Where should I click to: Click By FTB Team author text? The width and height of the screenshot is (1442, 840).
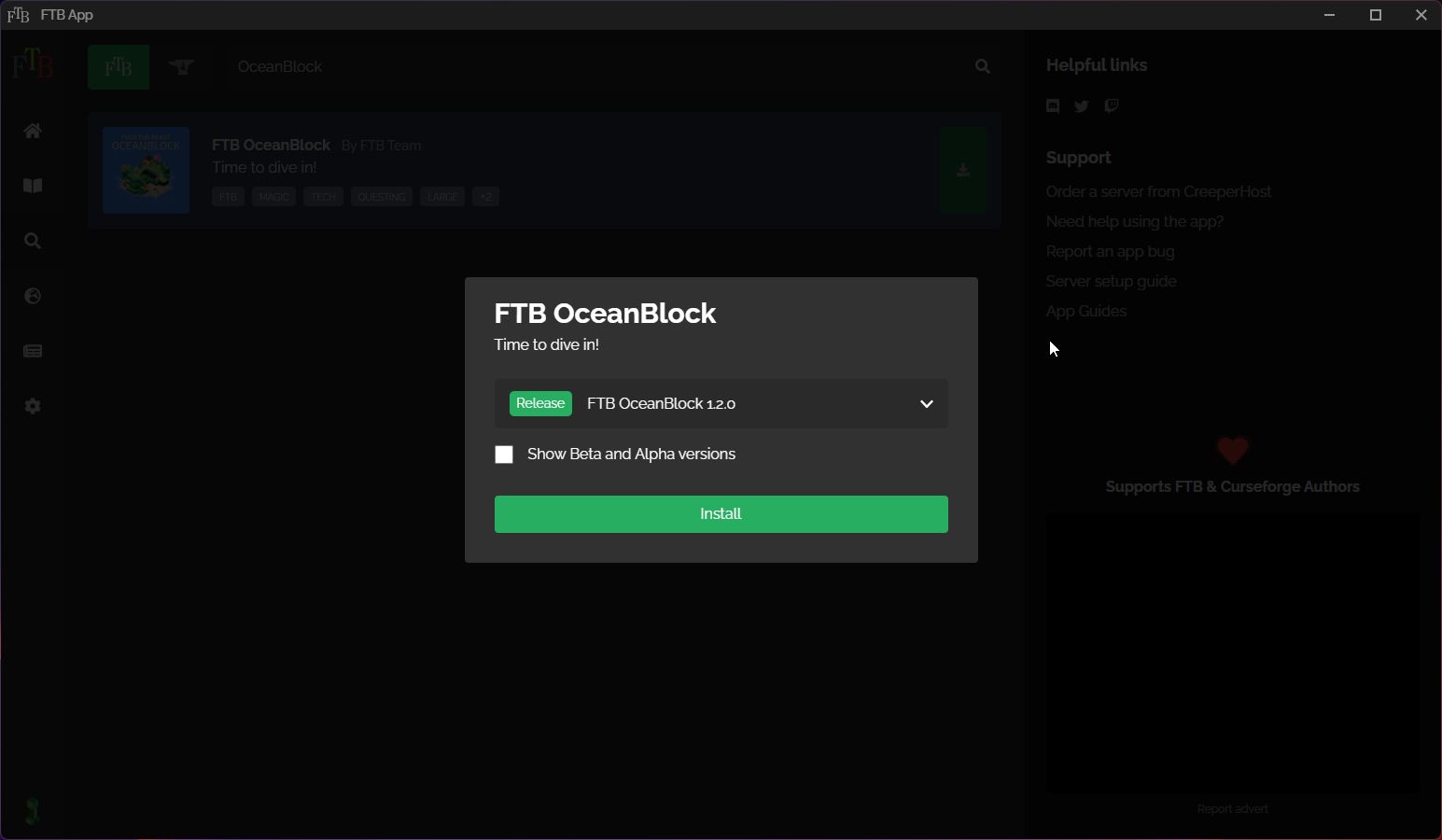(x=382, y=146)
